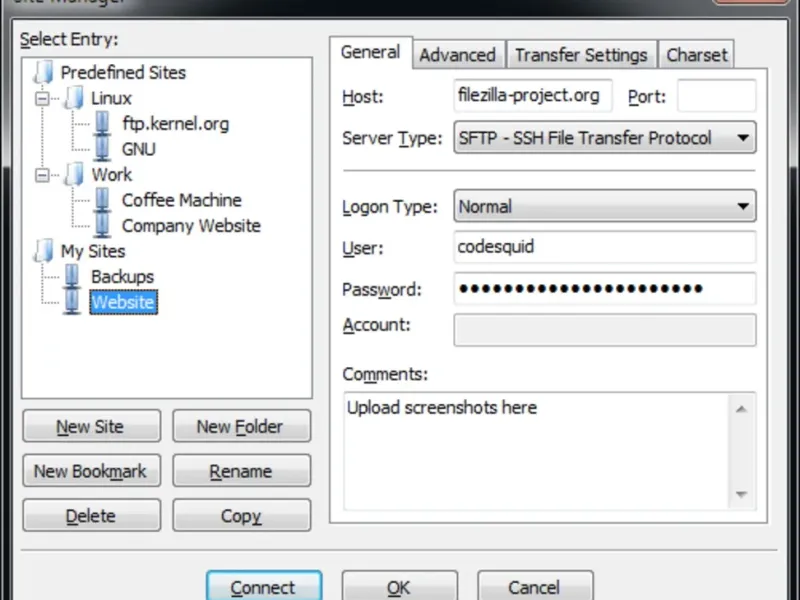Collapse the Work folder tree node
The height and width of the screenshot is (600, 800).
pyautogui.click(x=42, y=176)
